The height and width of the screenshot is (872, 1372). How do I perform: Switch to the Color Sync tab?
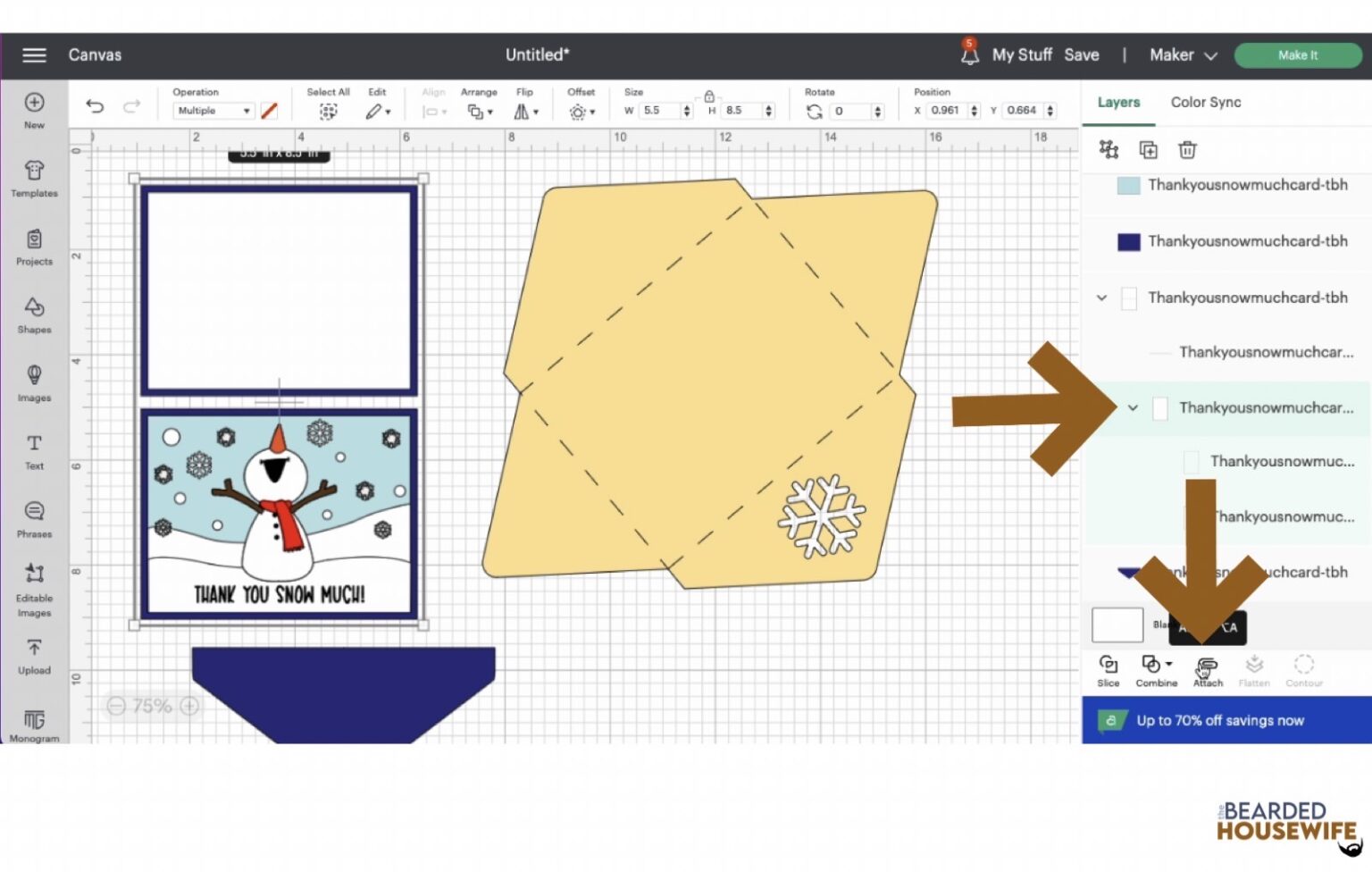coord(1205,103)
